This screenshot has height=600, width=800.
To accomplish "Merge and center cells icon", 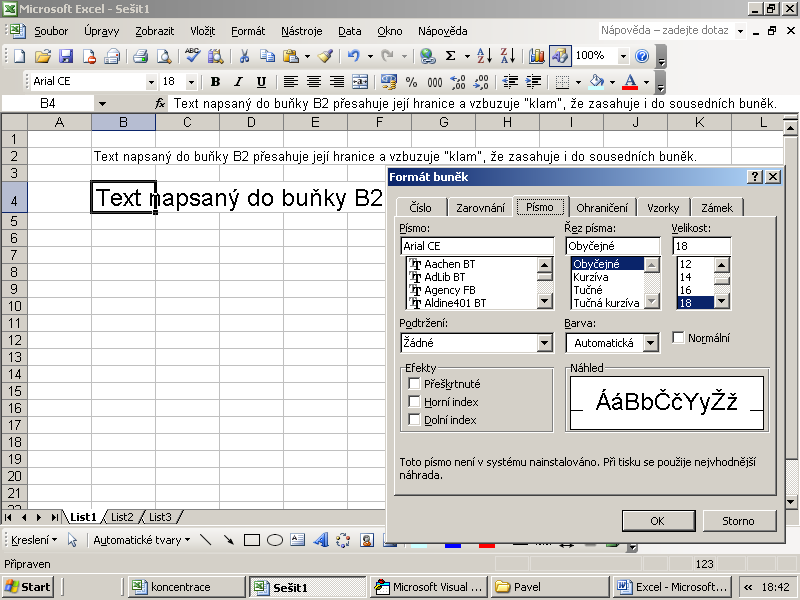I will (360, 82).
